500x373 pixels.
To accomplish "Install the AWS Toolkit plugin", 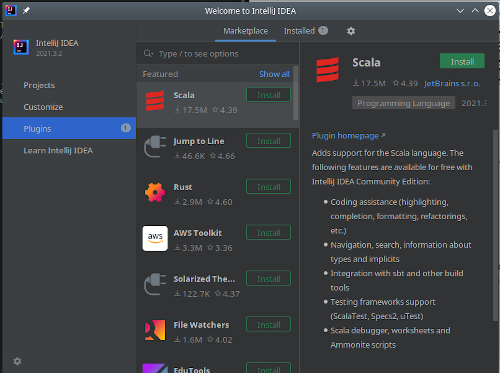I will pyautogui.click(x=268, y=233).
